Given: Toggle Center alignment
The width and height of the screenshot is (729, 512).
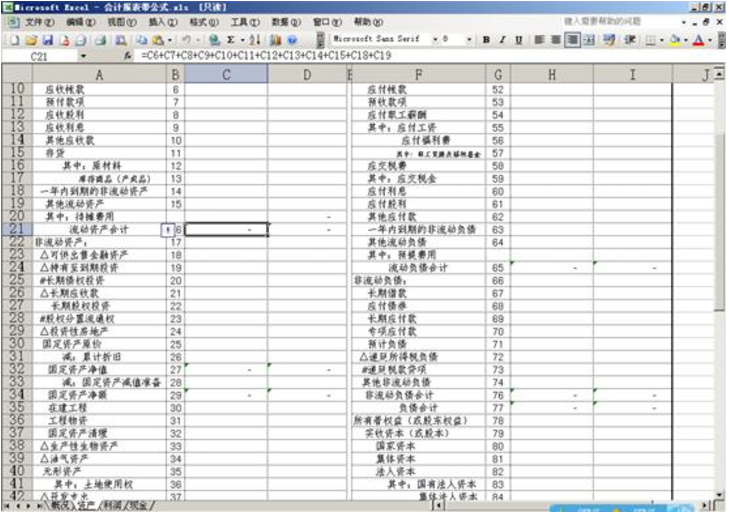Looking at the screenshot, I should [x=556, y=40].
